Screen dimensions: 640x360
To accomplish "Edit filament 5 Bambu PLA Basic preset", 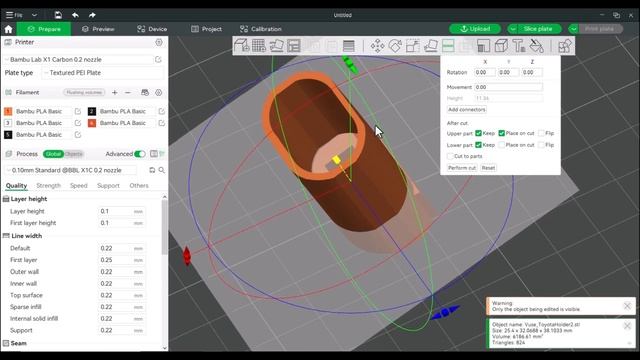I will click(x=78, y=134).
